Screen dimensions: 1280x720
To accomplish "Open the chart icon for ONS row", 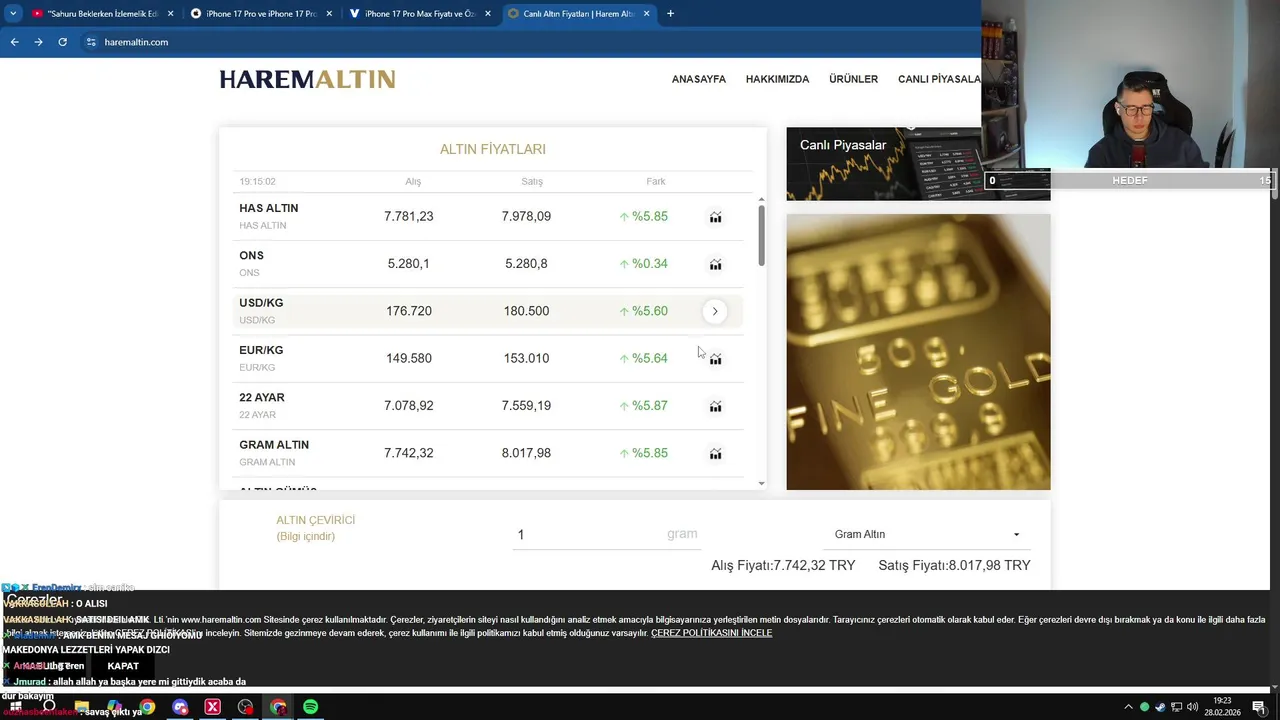I will (715, 264).
